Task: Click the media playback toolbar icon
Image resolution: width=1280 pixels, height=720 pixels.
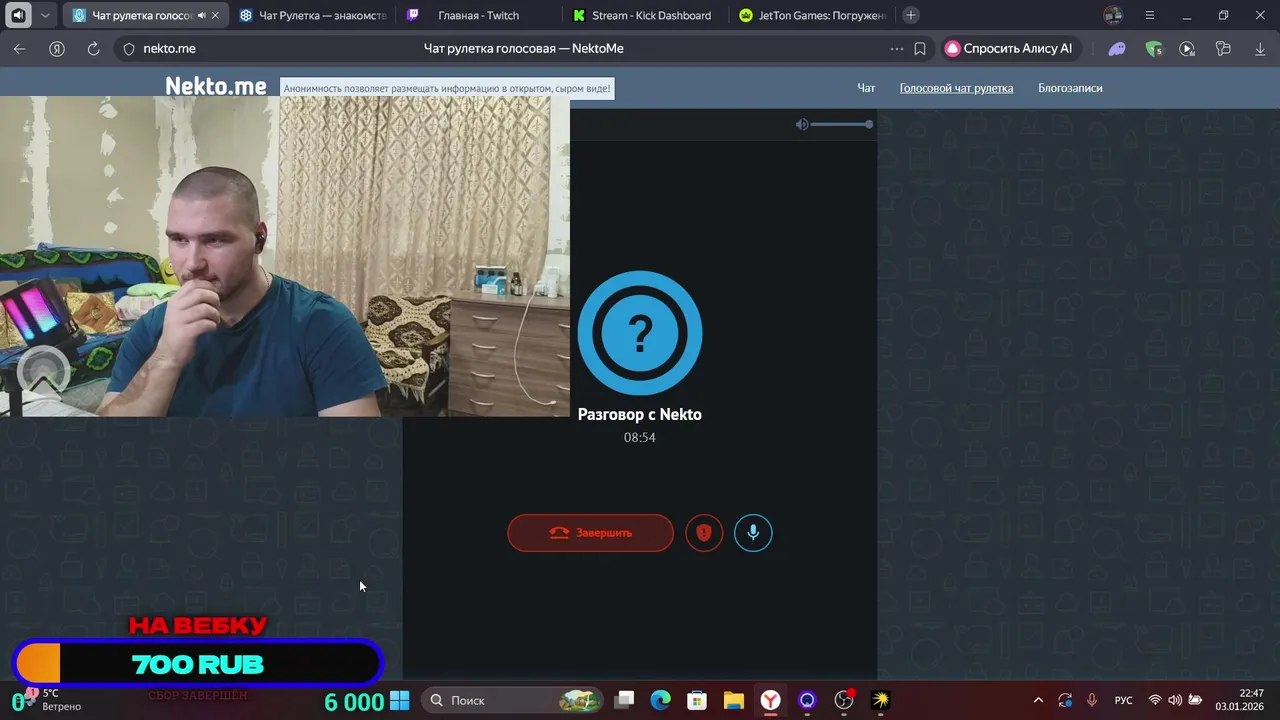Action: [1187, 48]
